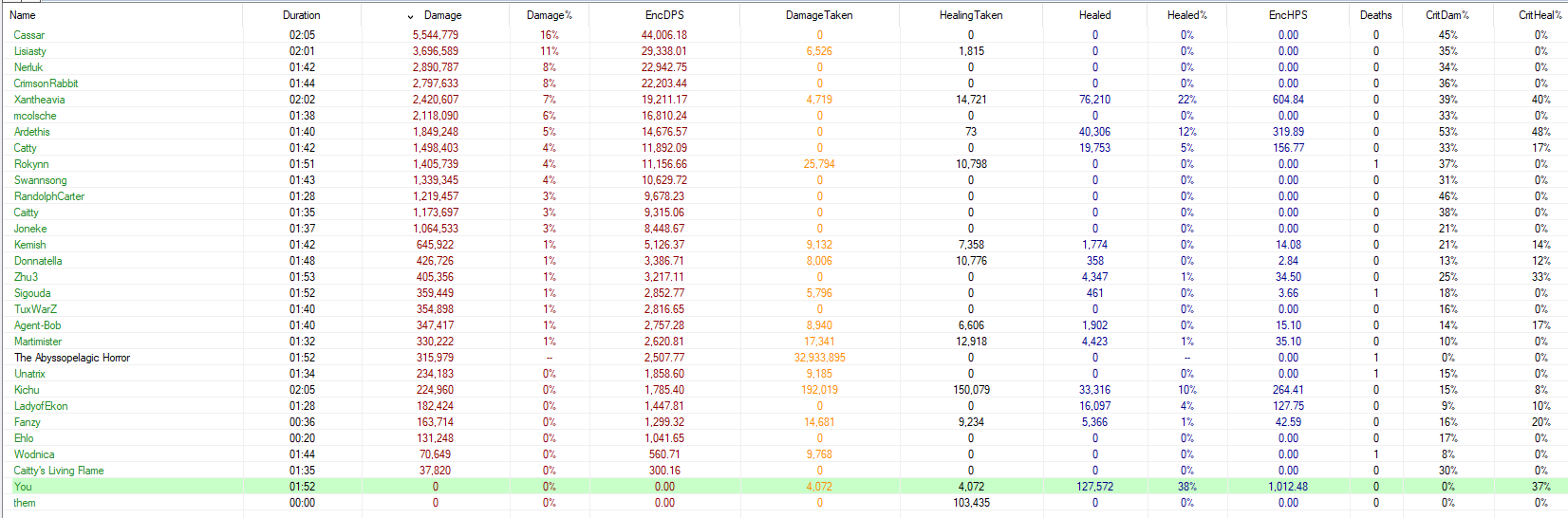Click Caitty's Living Flame entry

tap(59, 471)
